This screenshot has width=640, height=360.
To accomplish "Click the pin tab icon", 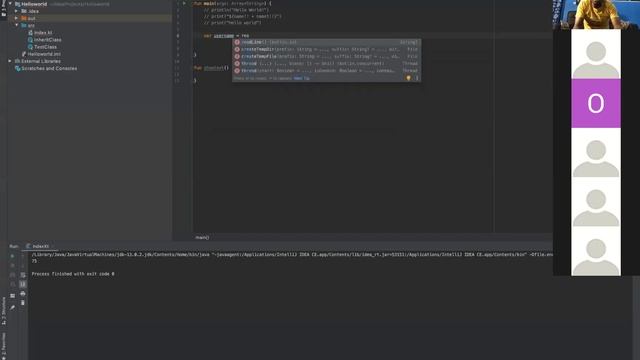I will [x=12, y=307].
